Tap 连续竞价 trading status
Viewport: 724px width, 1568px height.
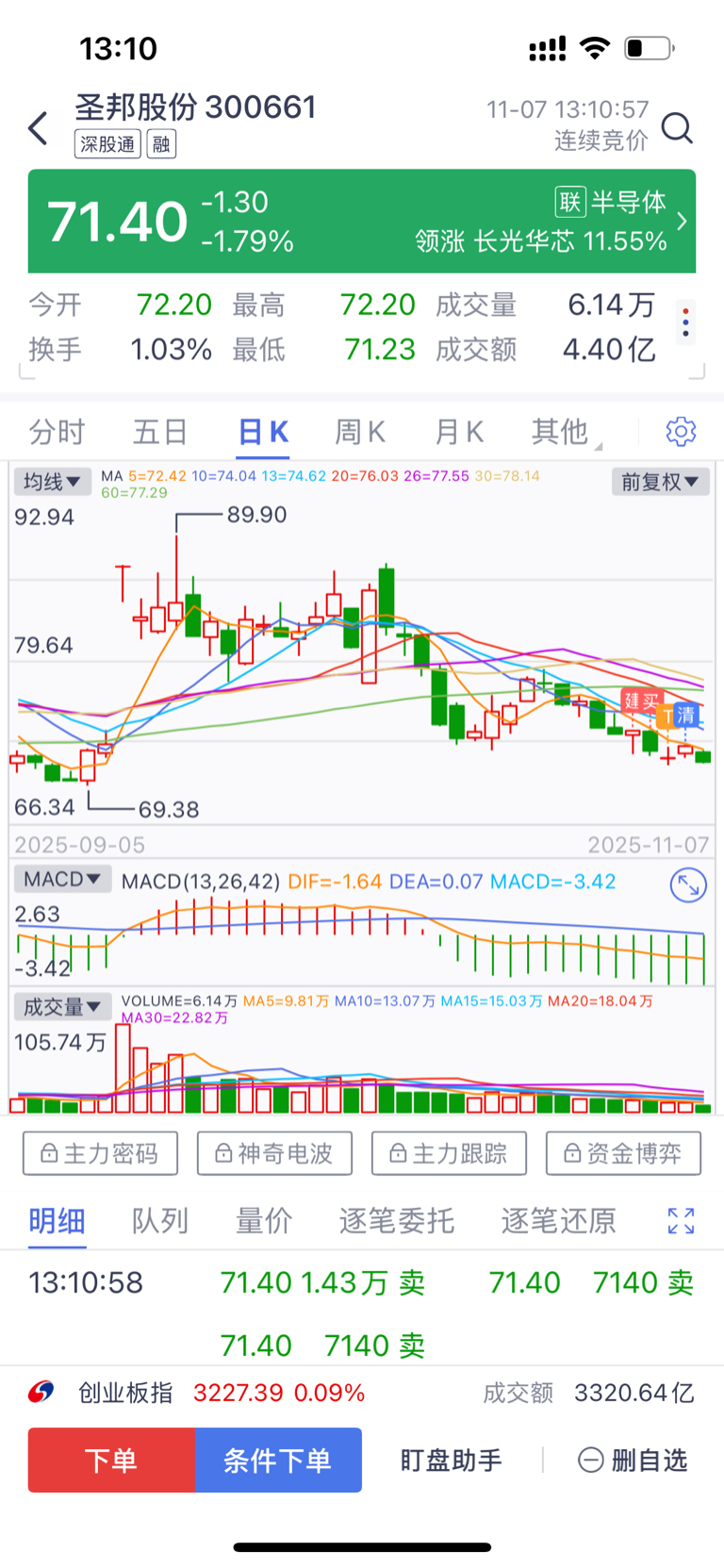click(601, 140)
